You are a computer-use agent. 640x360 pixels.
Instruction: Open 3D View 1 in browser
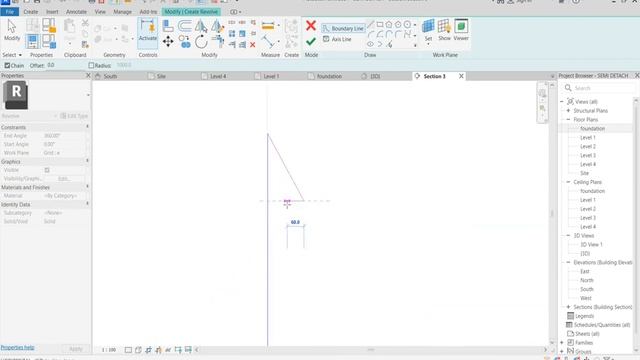tap(591, 244)
